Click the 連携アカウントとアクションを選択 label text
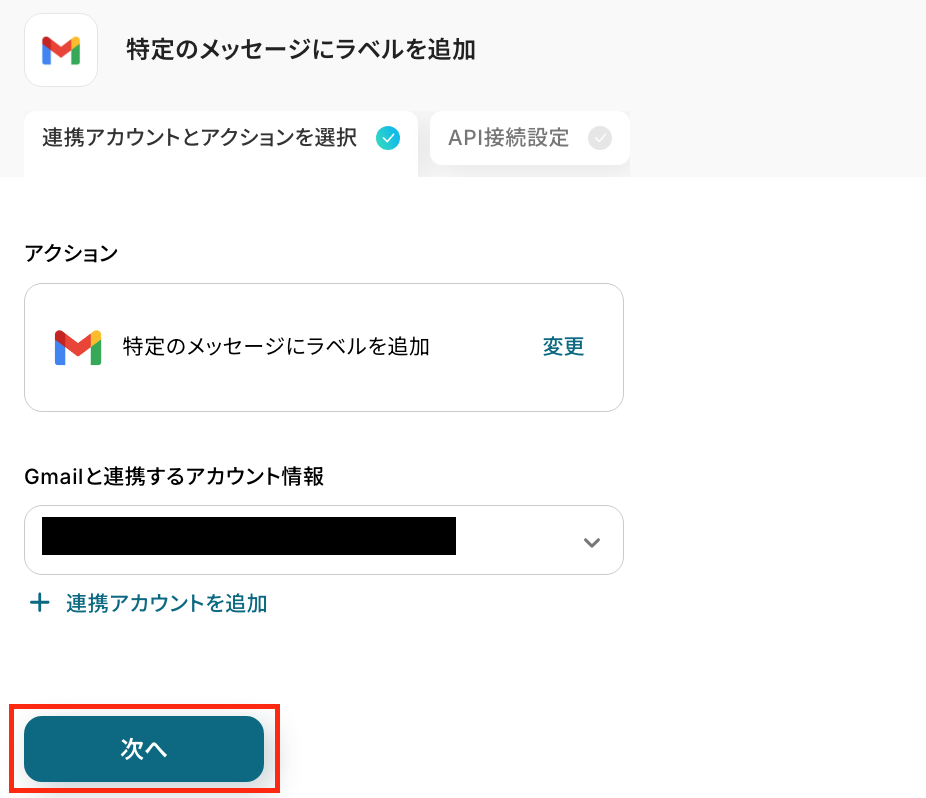This screenshot has height=798, width=926. (x=199, y=138)
